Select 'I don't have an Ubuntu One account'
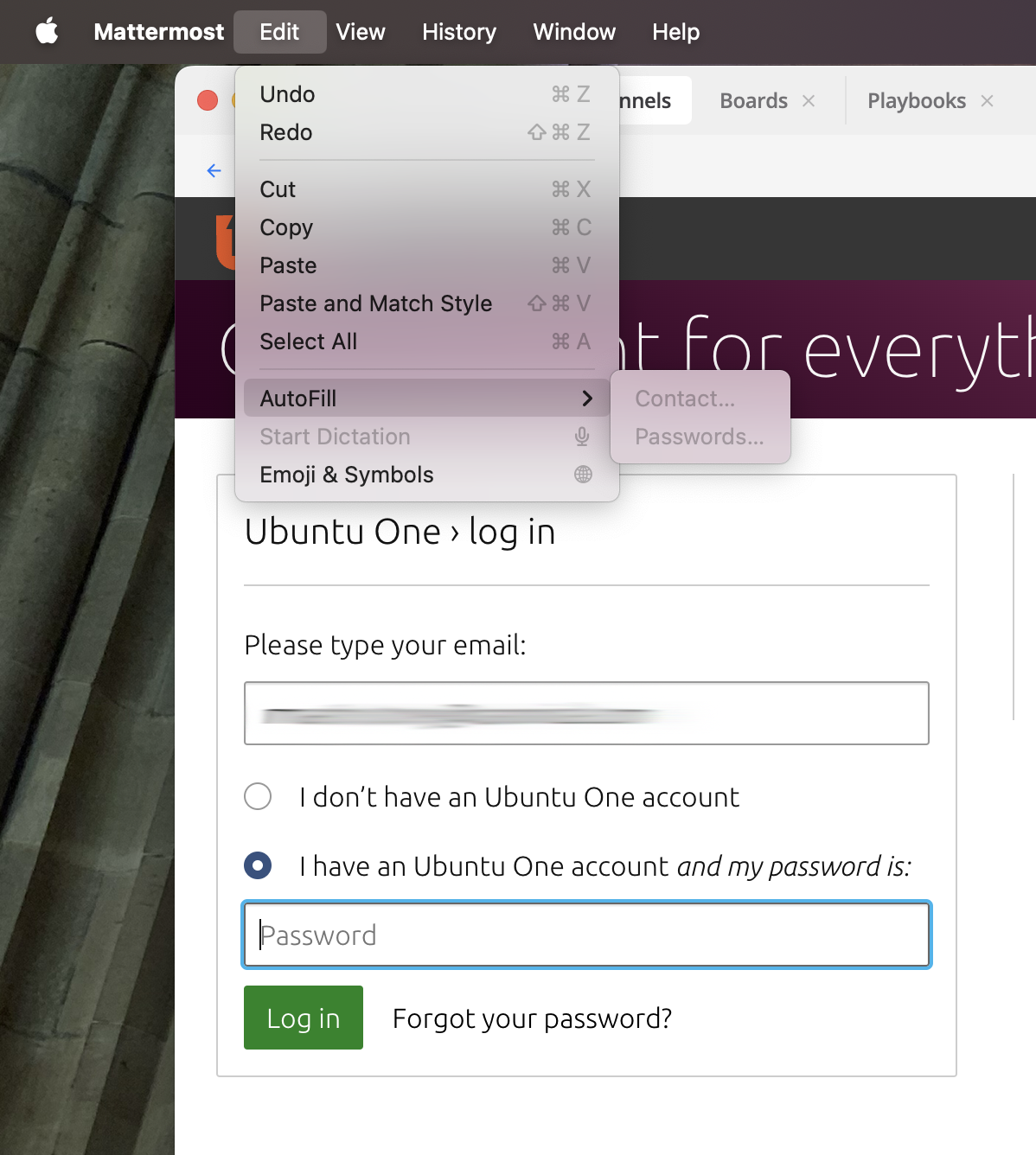Screen dimensions: 1036x1155 pyautogui.click(x=257, y=796)
